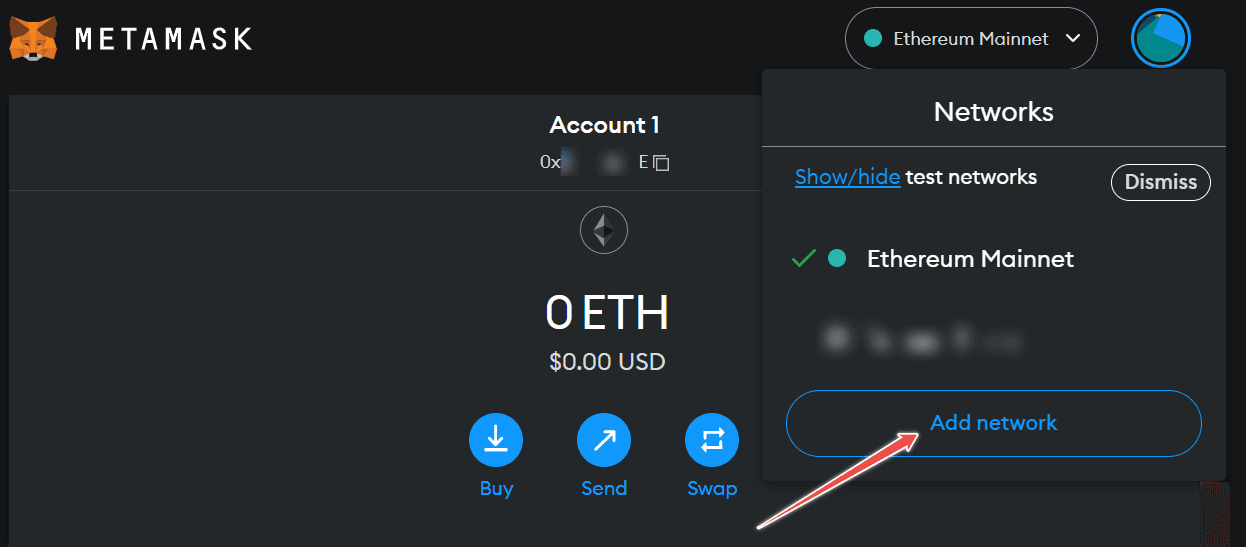Click the $0.00 USD value
1246x547 pixels.
pyautogui.click(x=606, y=361)
